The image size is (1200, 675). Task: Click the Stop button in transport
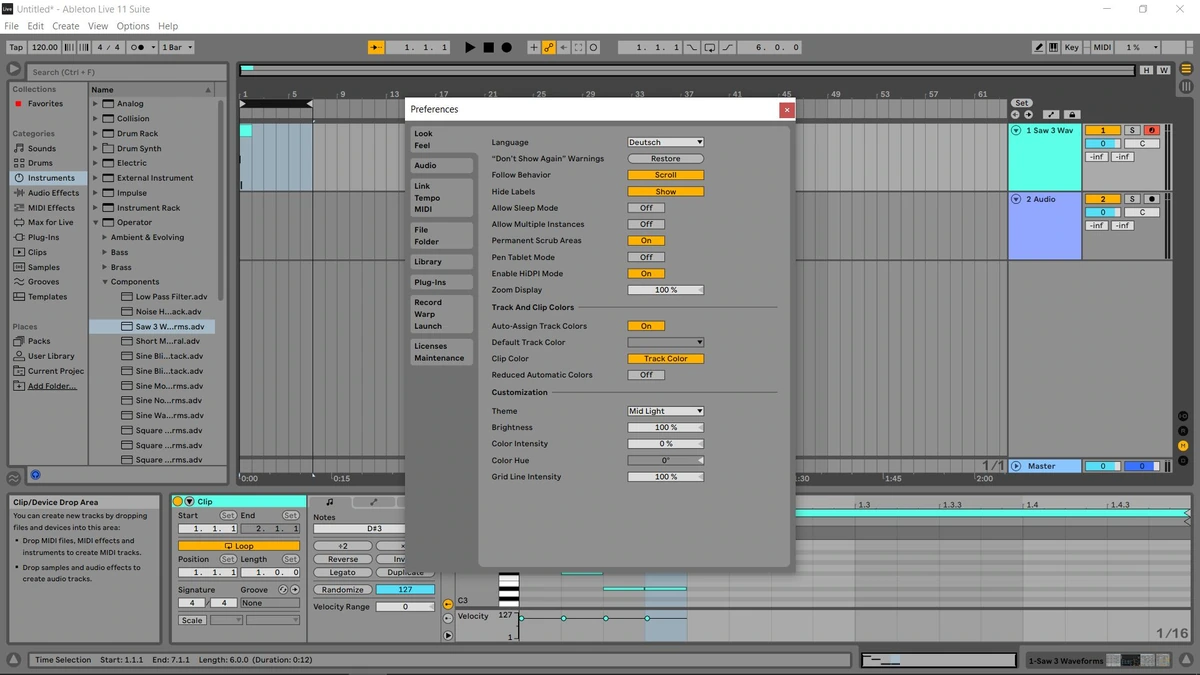click(488, 47)
